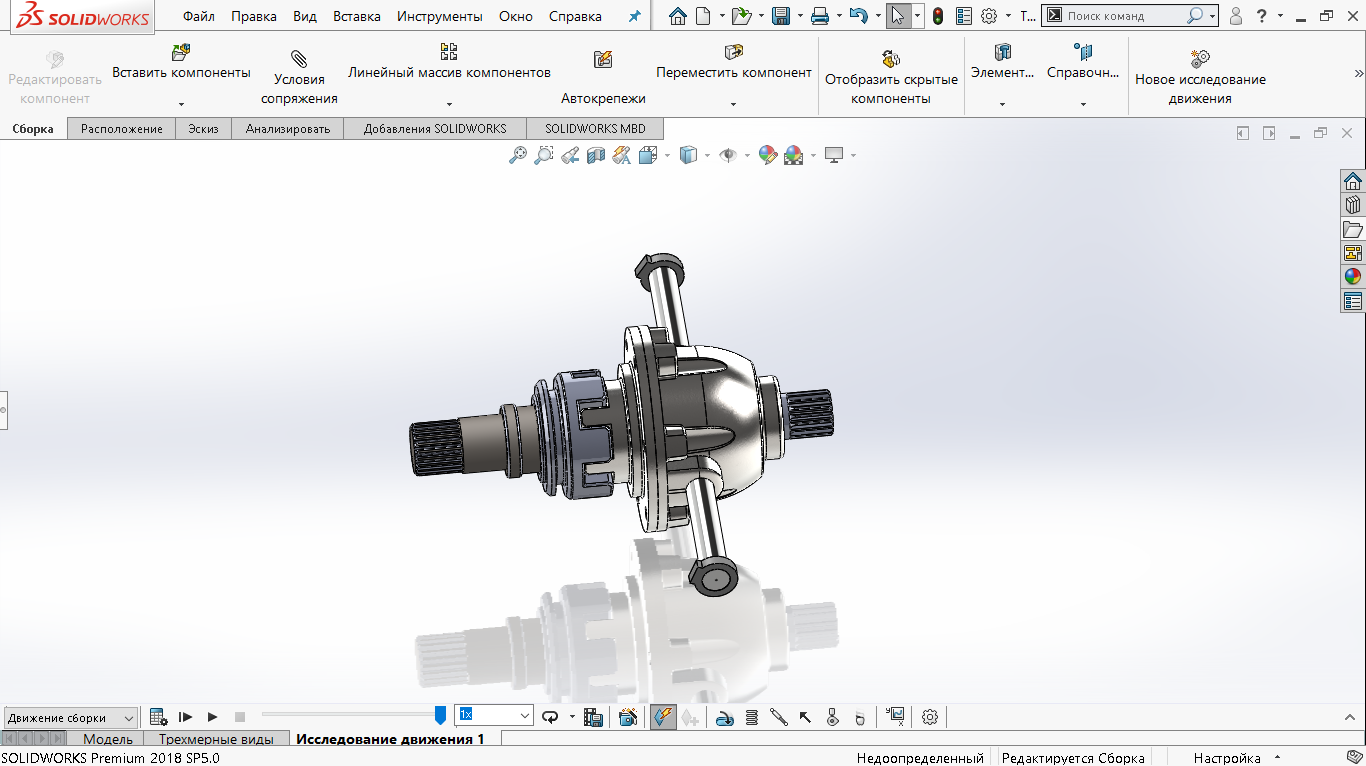Viewport: 1366px width, 766px height.
Task: Click the Edit Appearance color ball icon
Action: tap(767, 155)
